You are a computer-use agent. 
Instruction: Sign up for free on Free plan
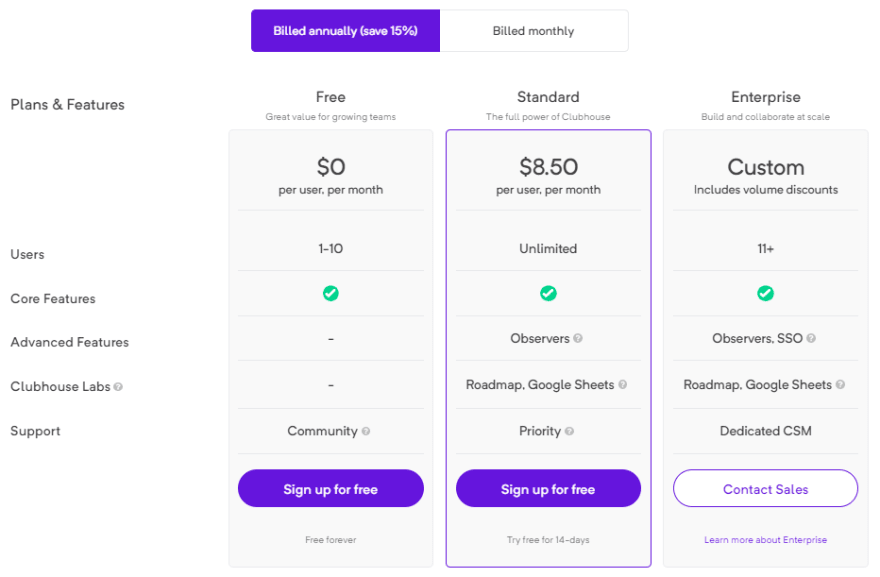331,489
